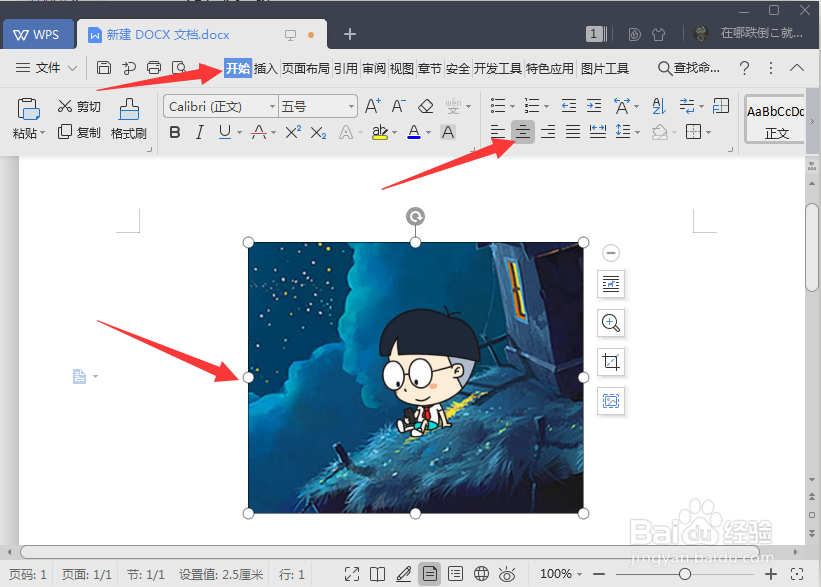821x587 pixels.
Task: Open 查找命令 search box
Action: 689,68
